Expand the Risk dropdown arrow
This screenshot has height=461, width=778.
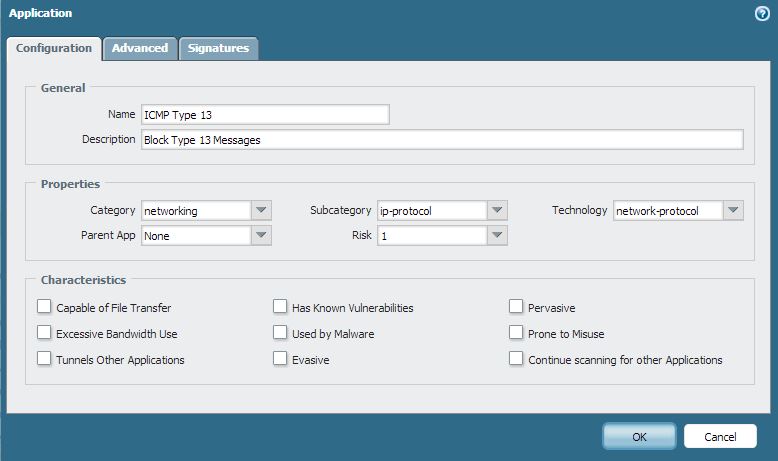pos(497,235)
